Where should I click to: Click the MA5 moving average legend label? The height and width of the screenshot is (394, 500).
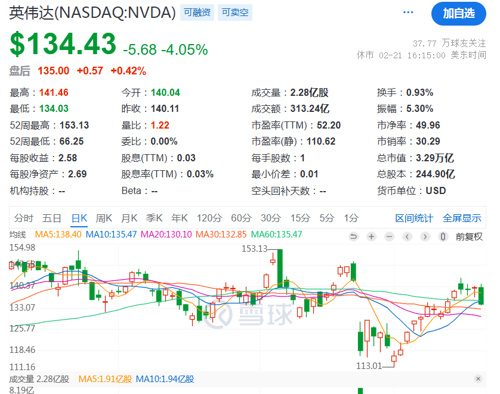(58, 234)
